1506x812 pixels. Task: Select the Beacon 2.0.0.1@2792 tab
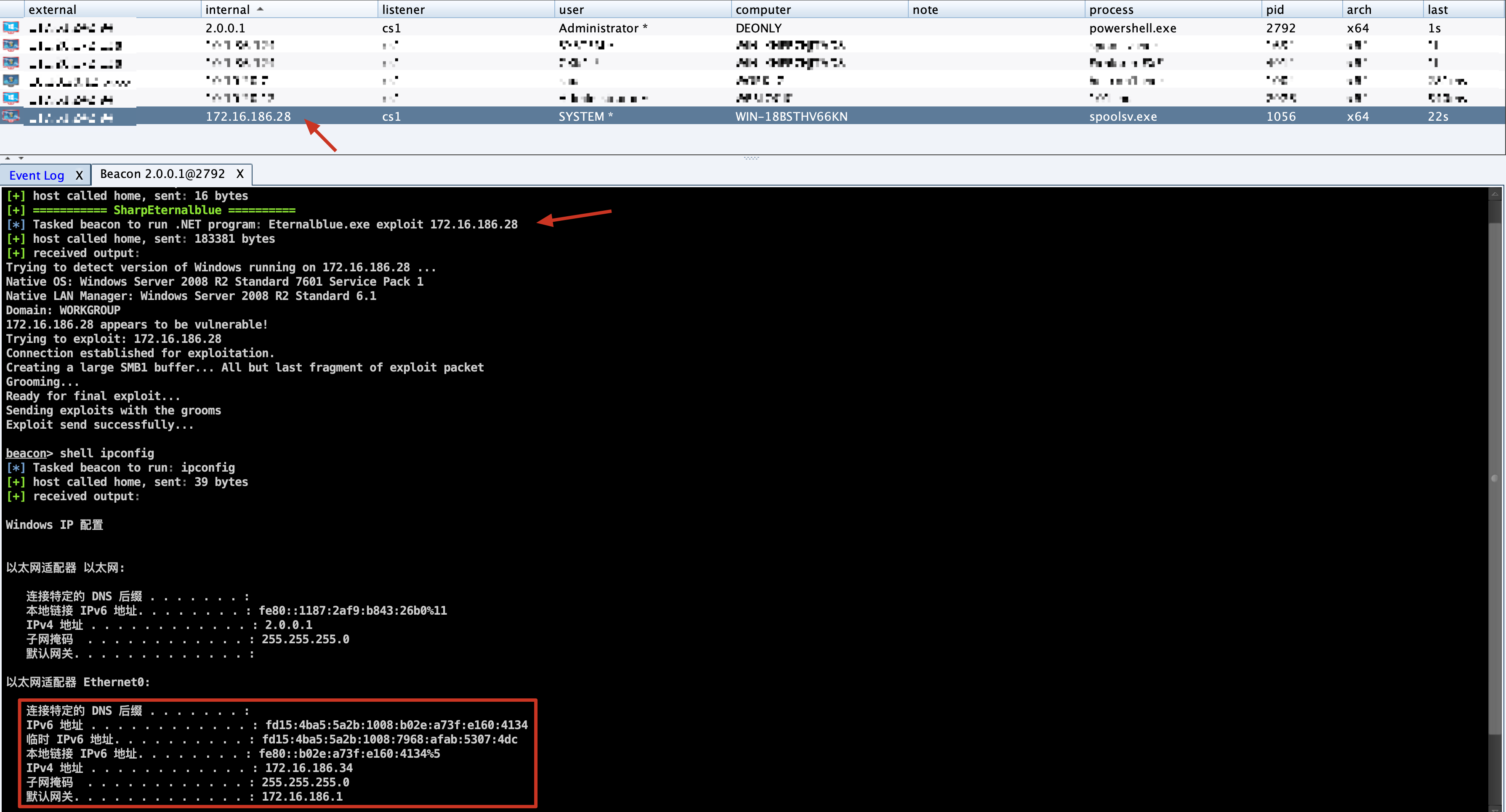pyautogui.click(x=162, y=174)
